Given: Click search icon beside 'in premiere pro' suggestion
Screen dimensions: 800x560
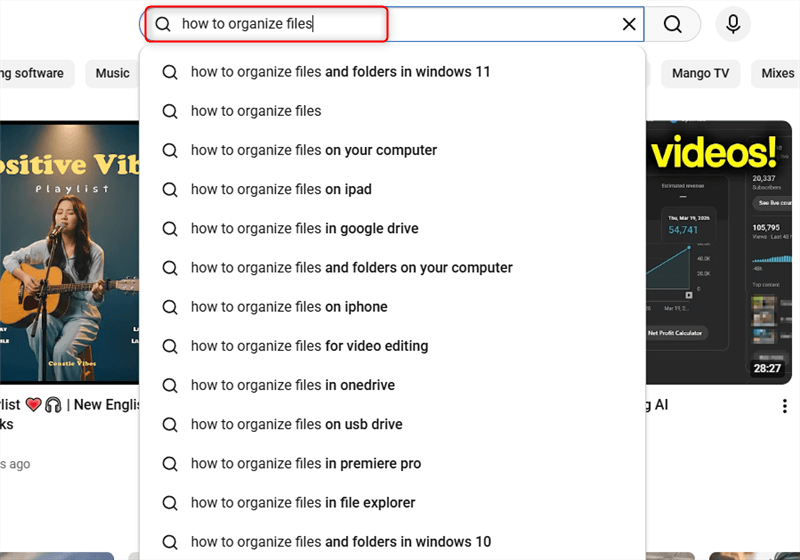Looking at the screenshot, I should click(x=170, y=464).
